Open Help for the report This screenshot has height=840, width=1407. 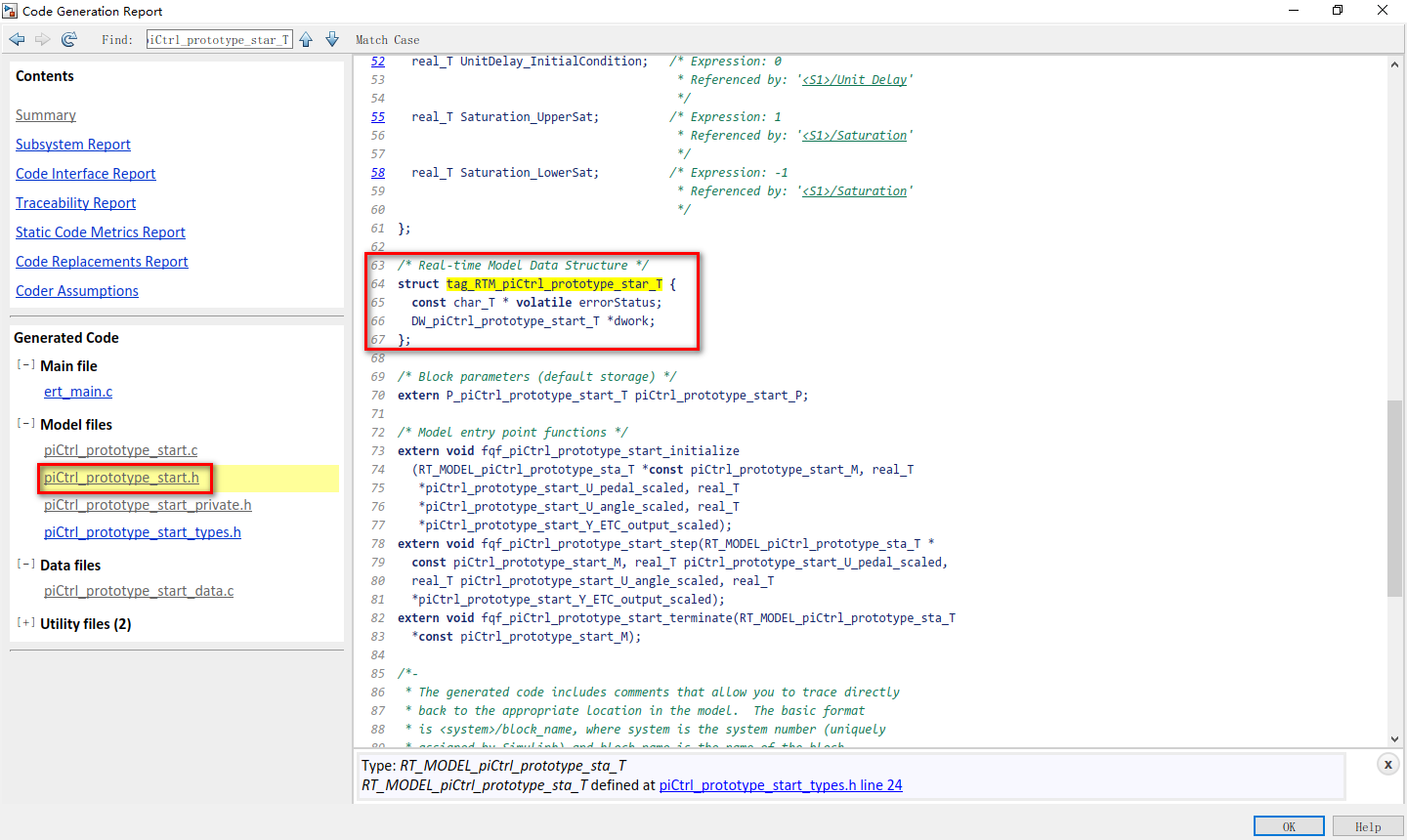point(1368,826)
